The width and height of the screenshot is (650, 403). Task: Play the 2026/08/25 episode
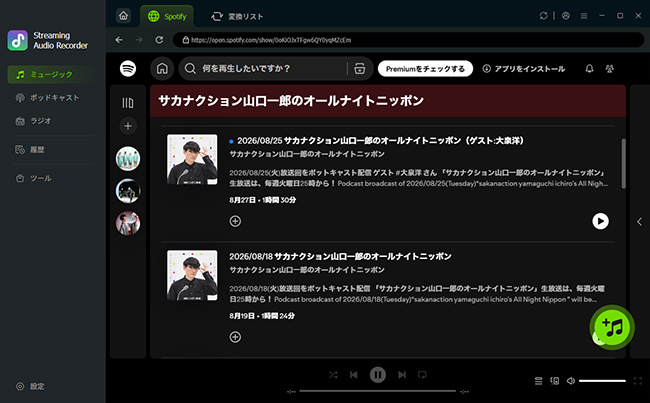600,221
